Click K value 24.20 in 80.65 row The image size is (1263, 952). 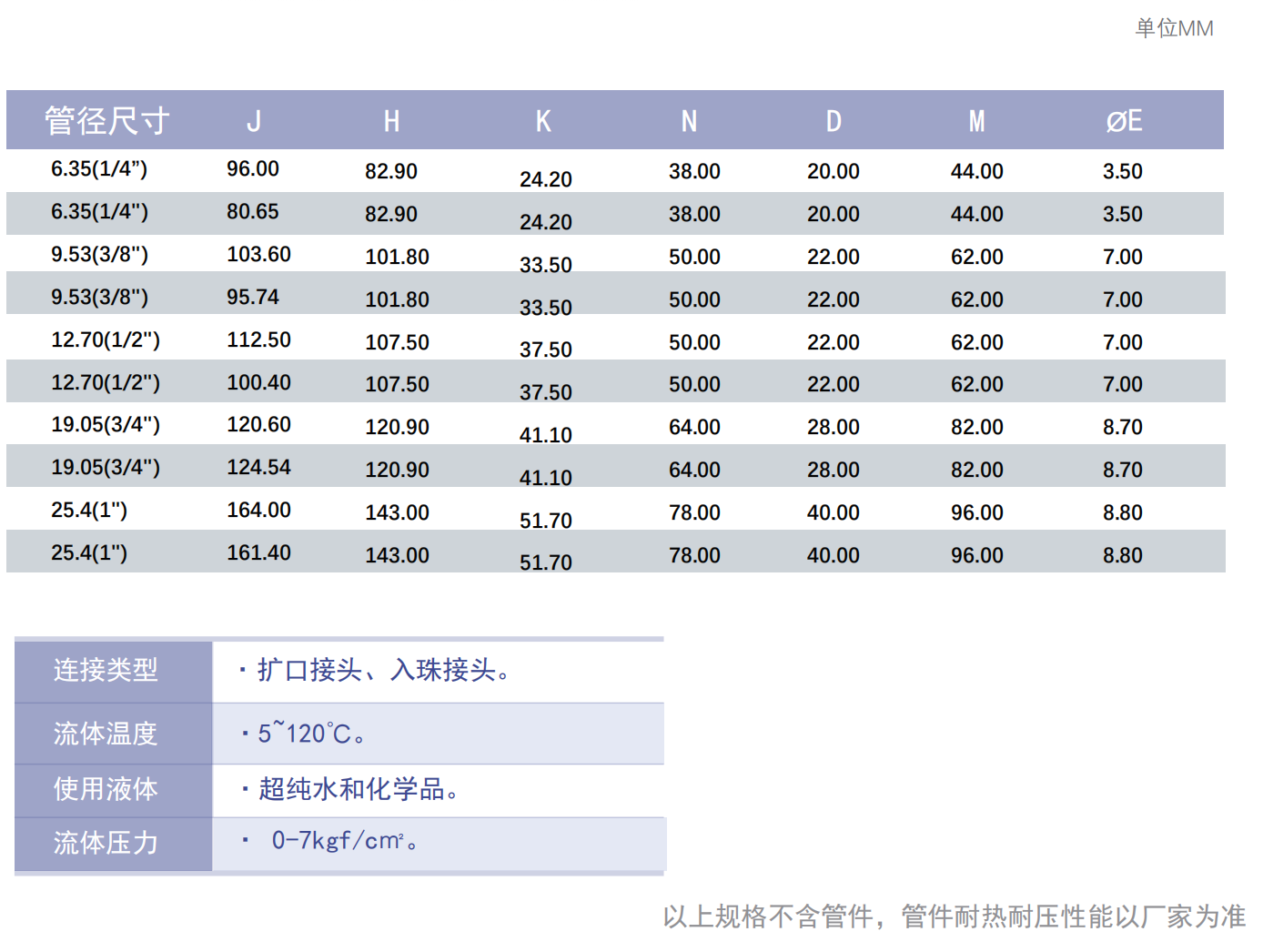pyautogui.click(x=546, y=222)
